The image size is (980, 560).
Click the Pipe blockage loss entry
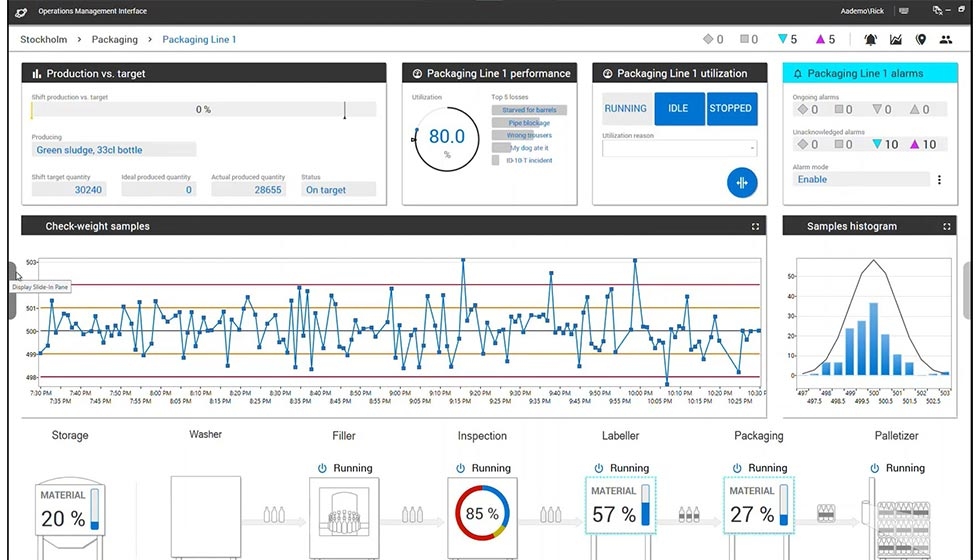click(529, 123)
